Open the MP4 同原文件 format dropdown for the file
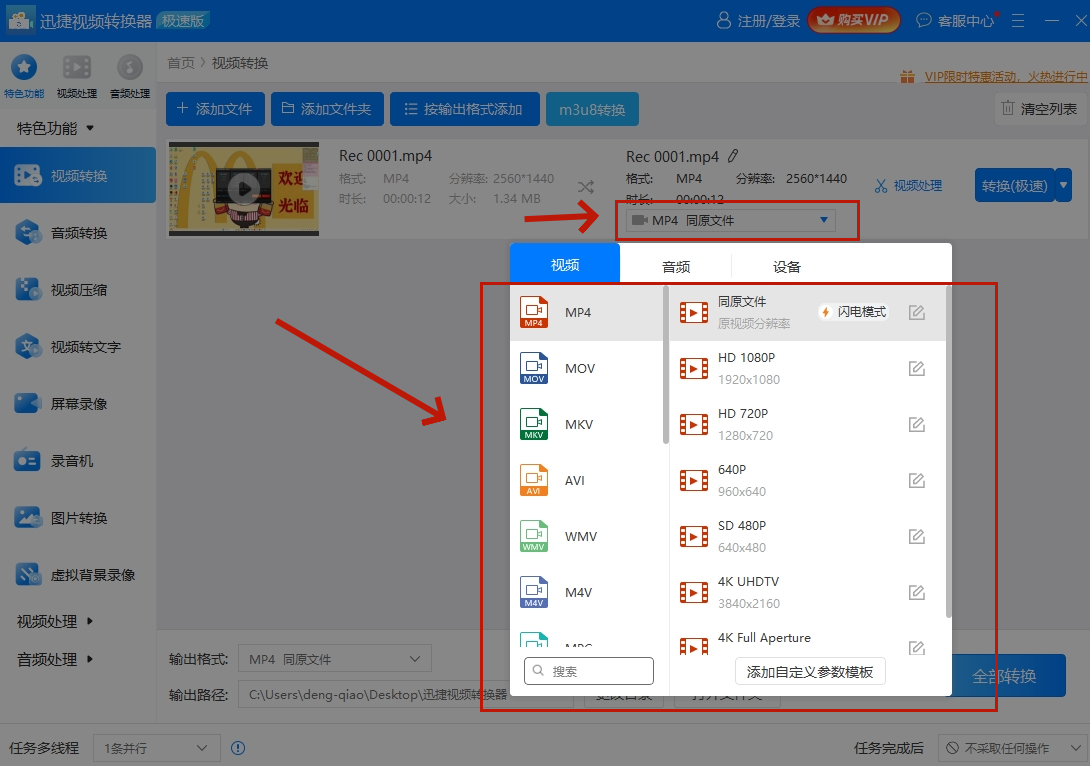The image size is (1090, 766). pyautogui.click(x=731, y=220)
